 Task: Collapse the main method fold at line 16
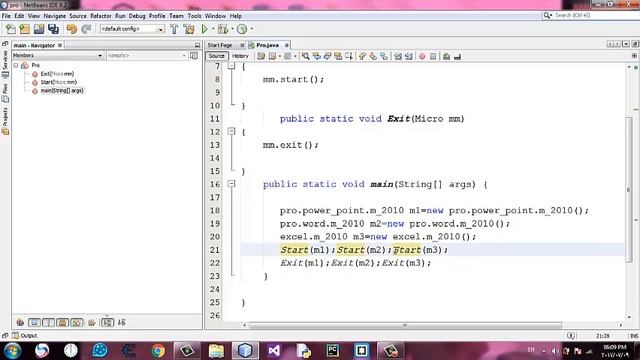(231, 184)
